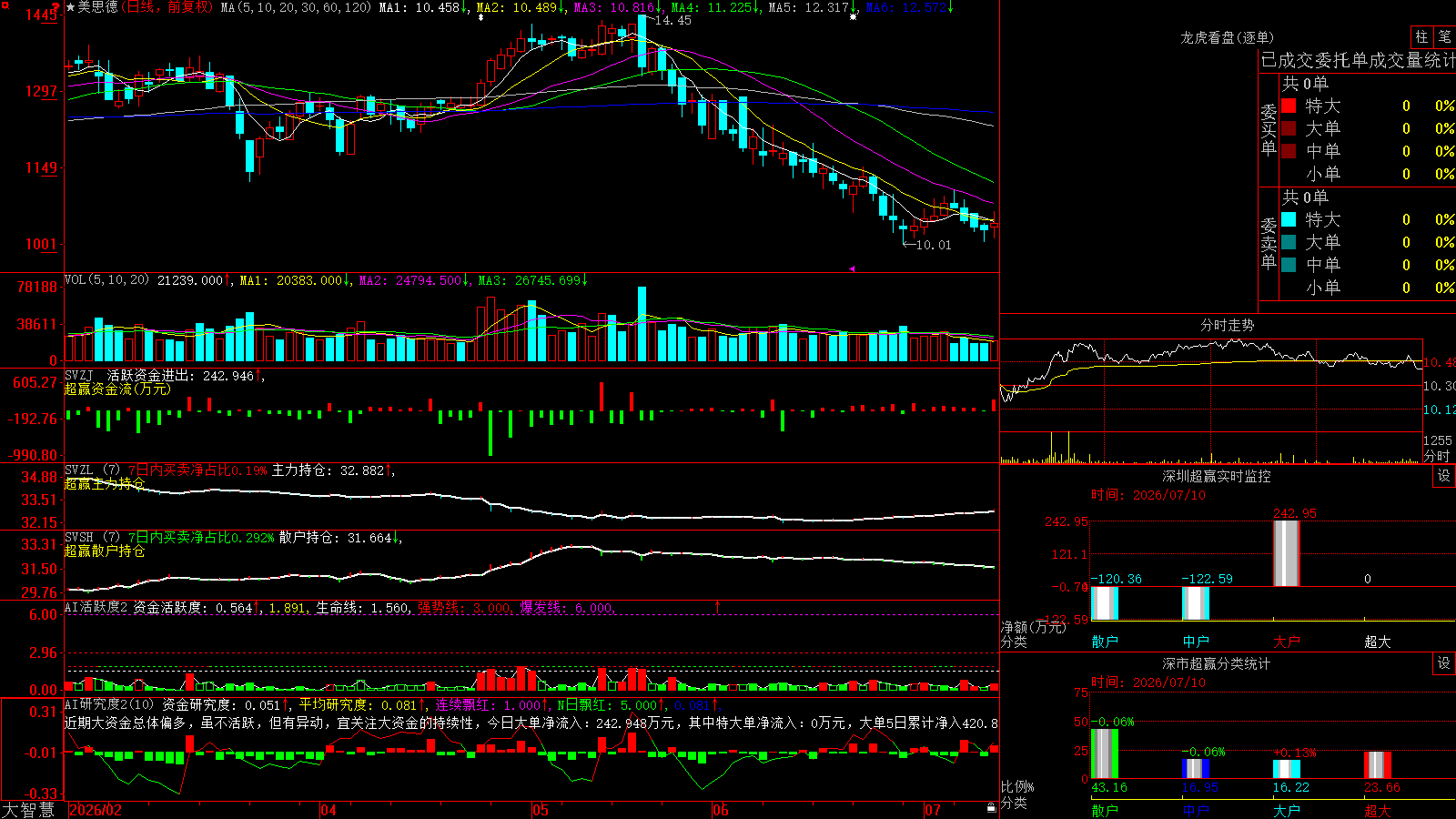Click the 散户 -120.36 bar in 实时监控 chart
1456x819 pixels.
(x=1104, y=603)
